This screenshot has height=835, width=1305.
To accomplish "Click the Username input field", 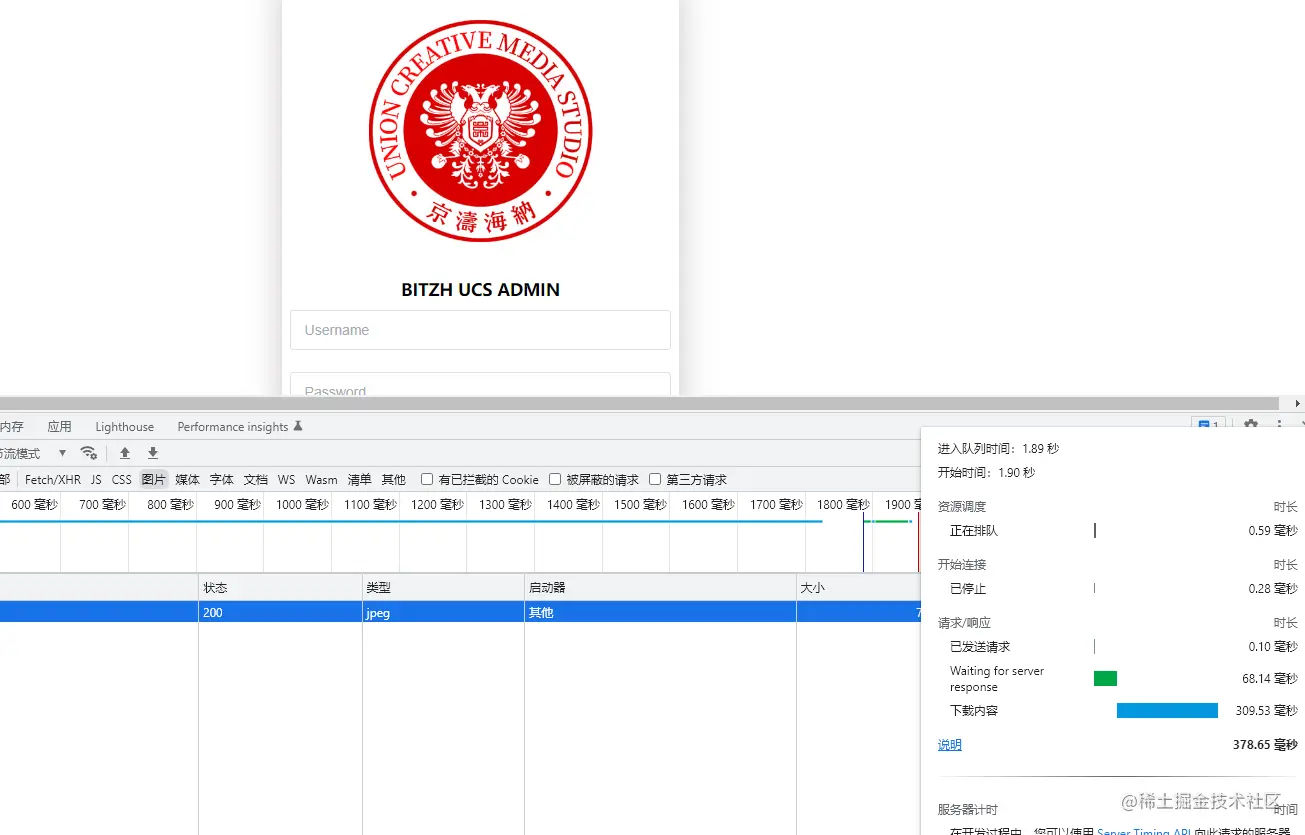I will tap(480, 330).
